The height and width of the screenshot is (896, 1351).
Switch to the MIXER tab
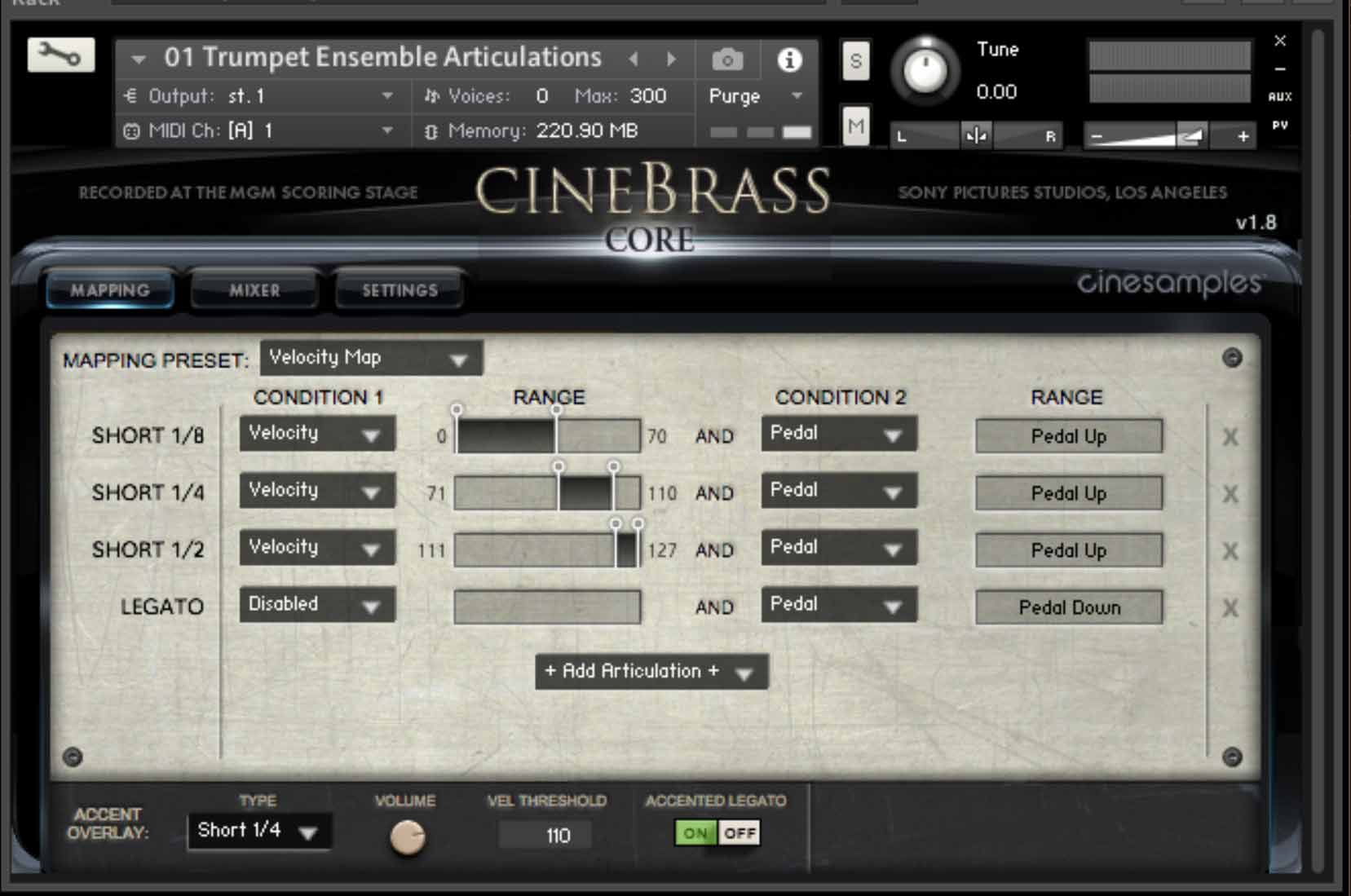tap(254, 289)
